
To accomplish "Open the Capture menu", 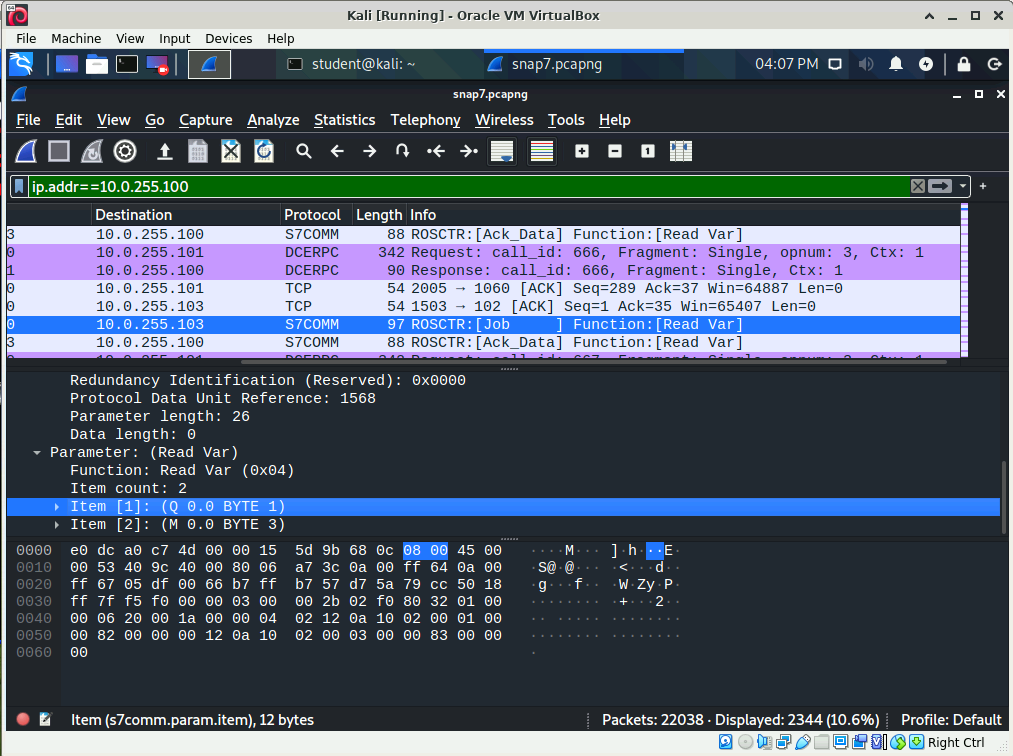I will [205, 120].
